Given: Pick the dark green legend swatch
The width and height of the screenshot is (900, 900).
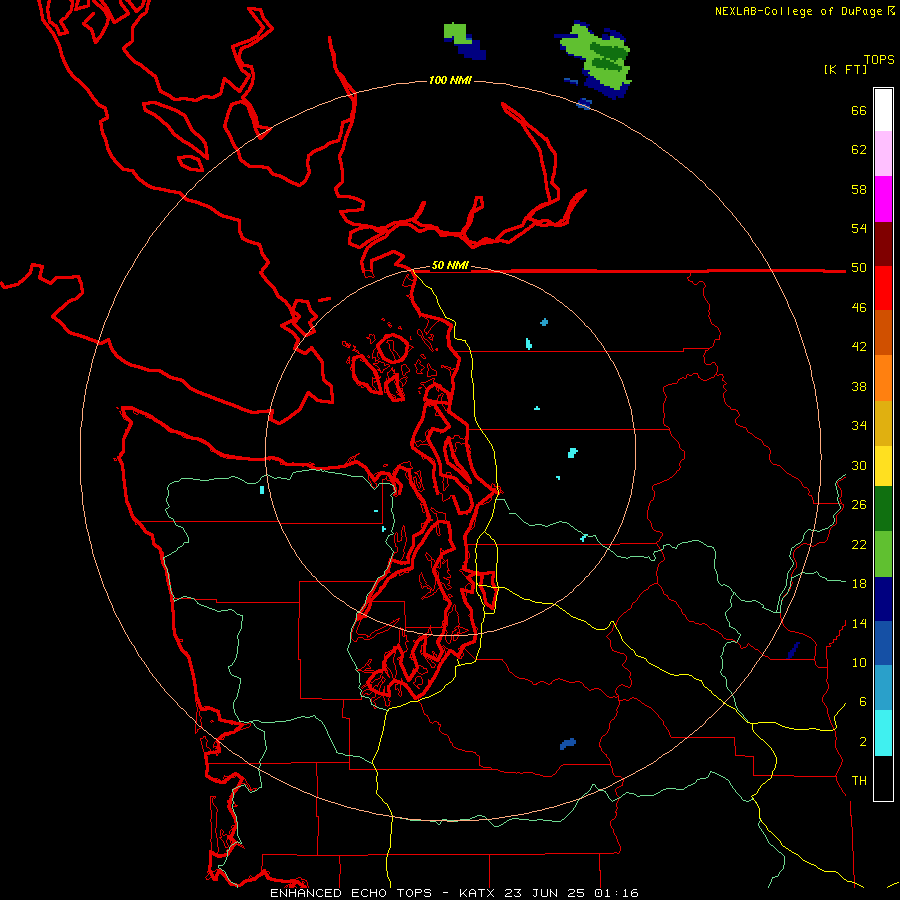Looking at the screenshot, I should (x=883, y=509).
